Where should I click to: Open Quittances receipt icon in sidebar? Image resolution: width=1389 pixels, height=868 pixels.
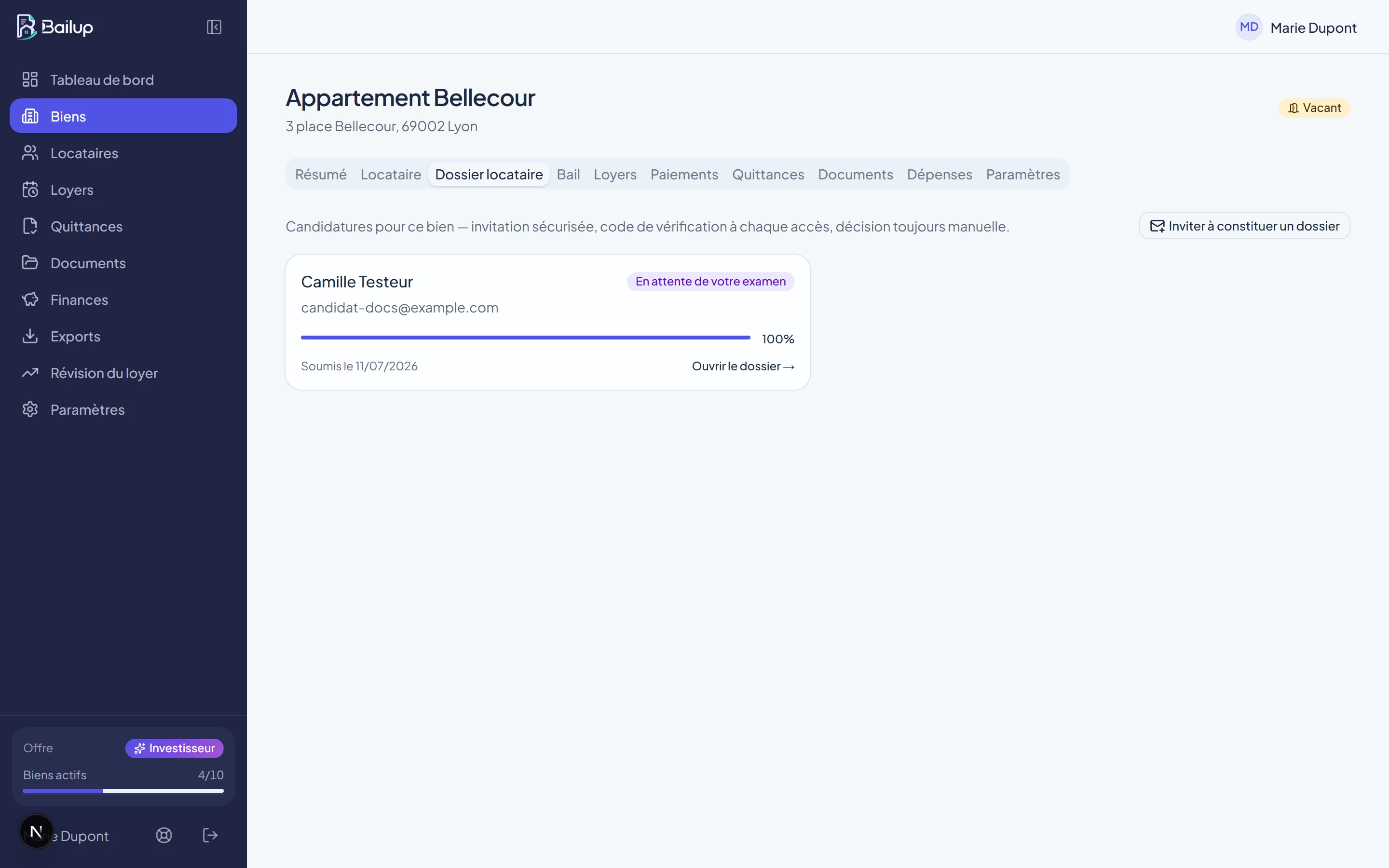coord(30,226)
